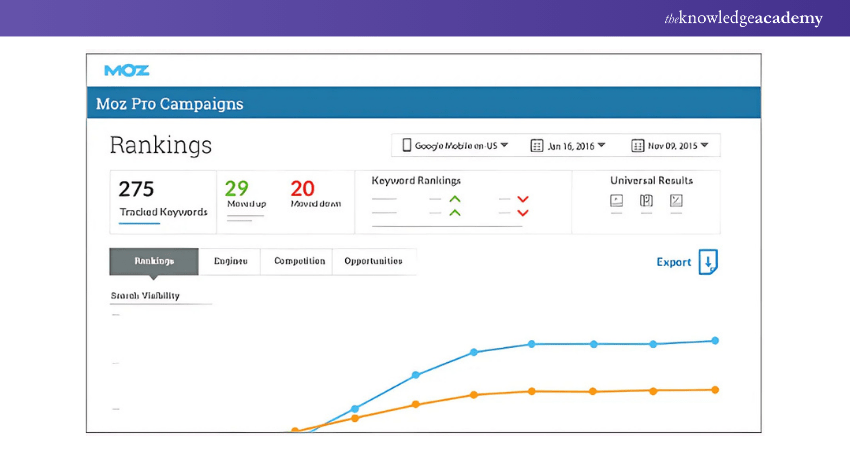
Task: Open the Jan 16, 2016 date dropdown
Action: 568,146
